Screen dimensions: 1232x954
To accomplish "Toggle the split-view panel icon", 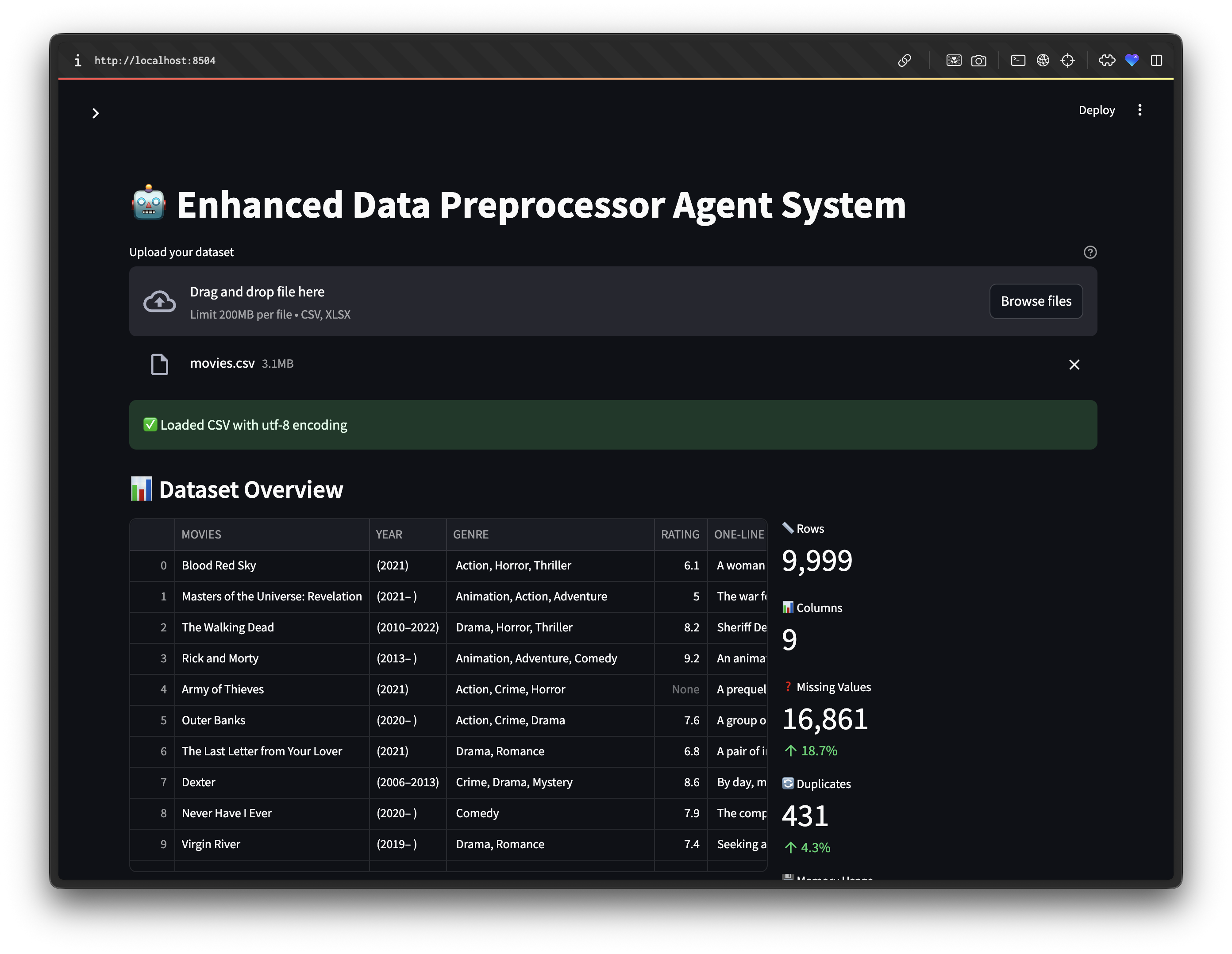I will tap(1156, 60).
